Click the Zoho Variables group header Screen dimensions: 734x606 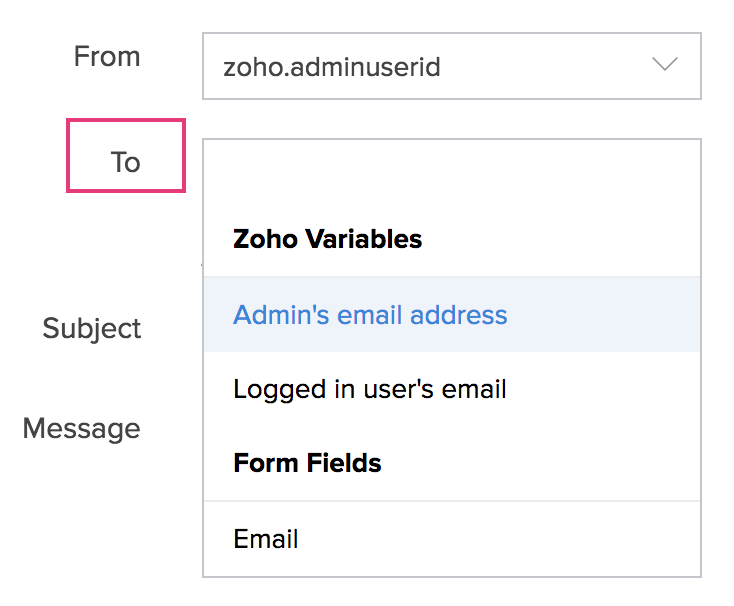tap(328, 240)
